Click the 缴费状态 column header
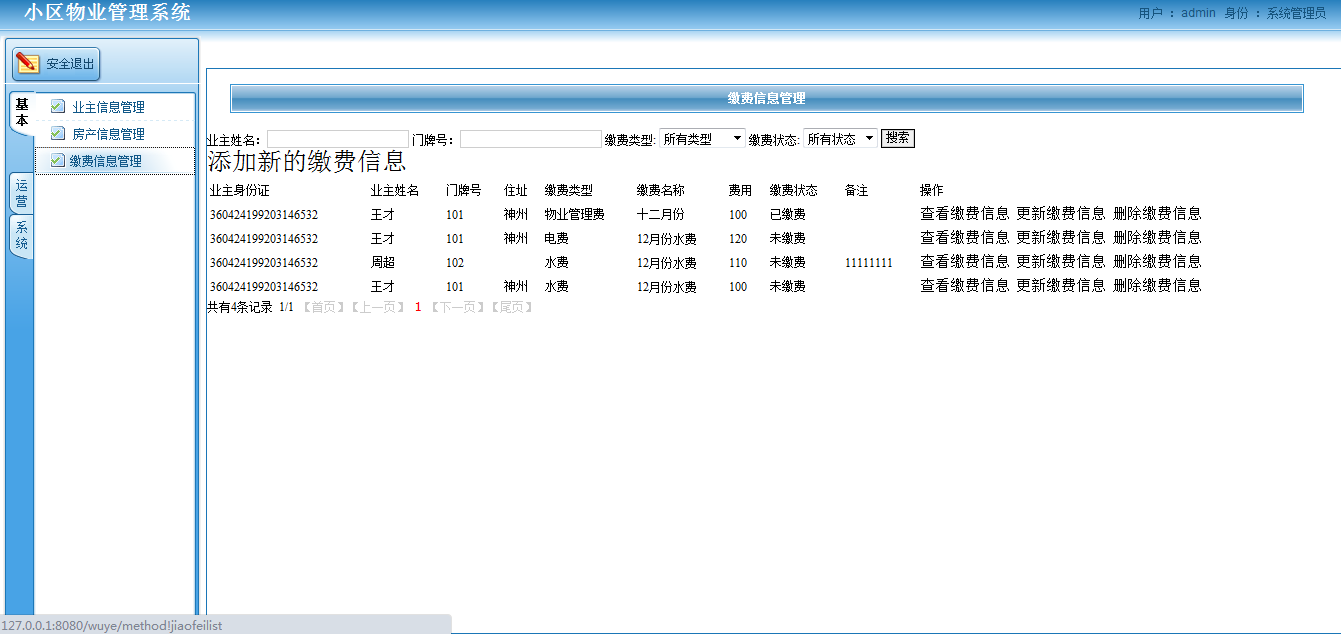This screenshot has height=634, width=1341. coord(793,190)
